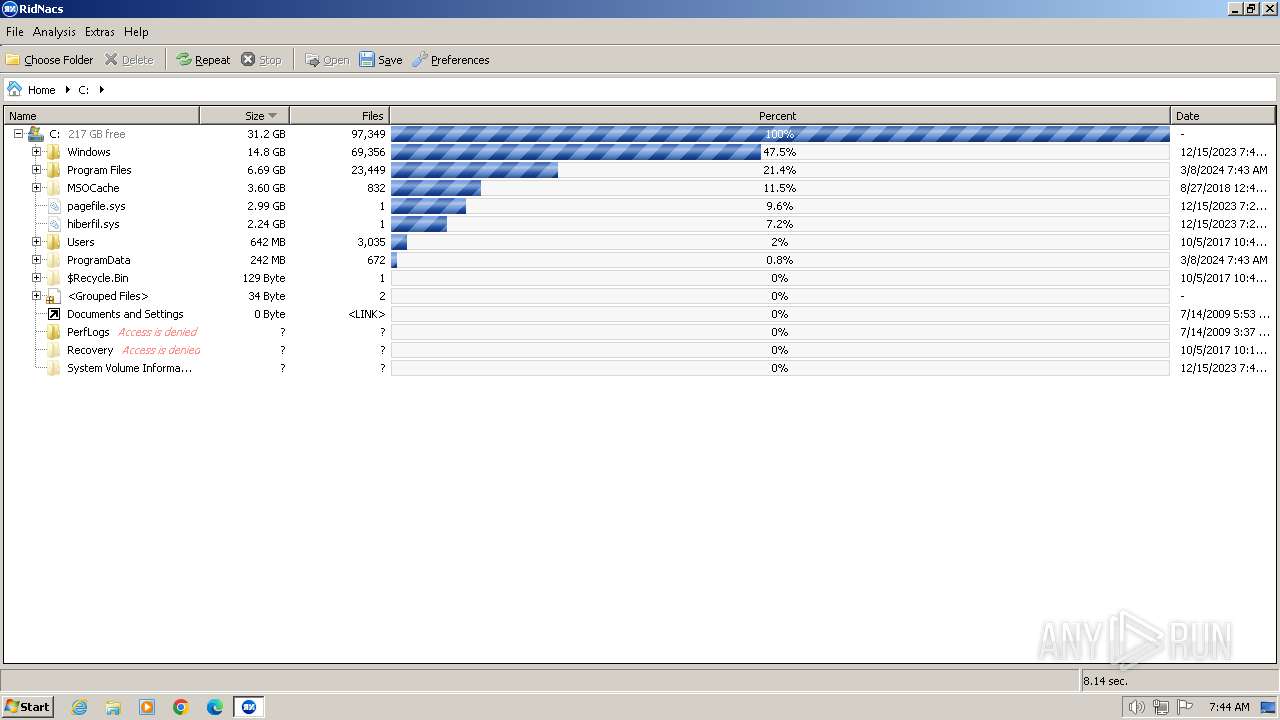
Task: Click the volume tray icon
Action: click(x=1136, y=707)
